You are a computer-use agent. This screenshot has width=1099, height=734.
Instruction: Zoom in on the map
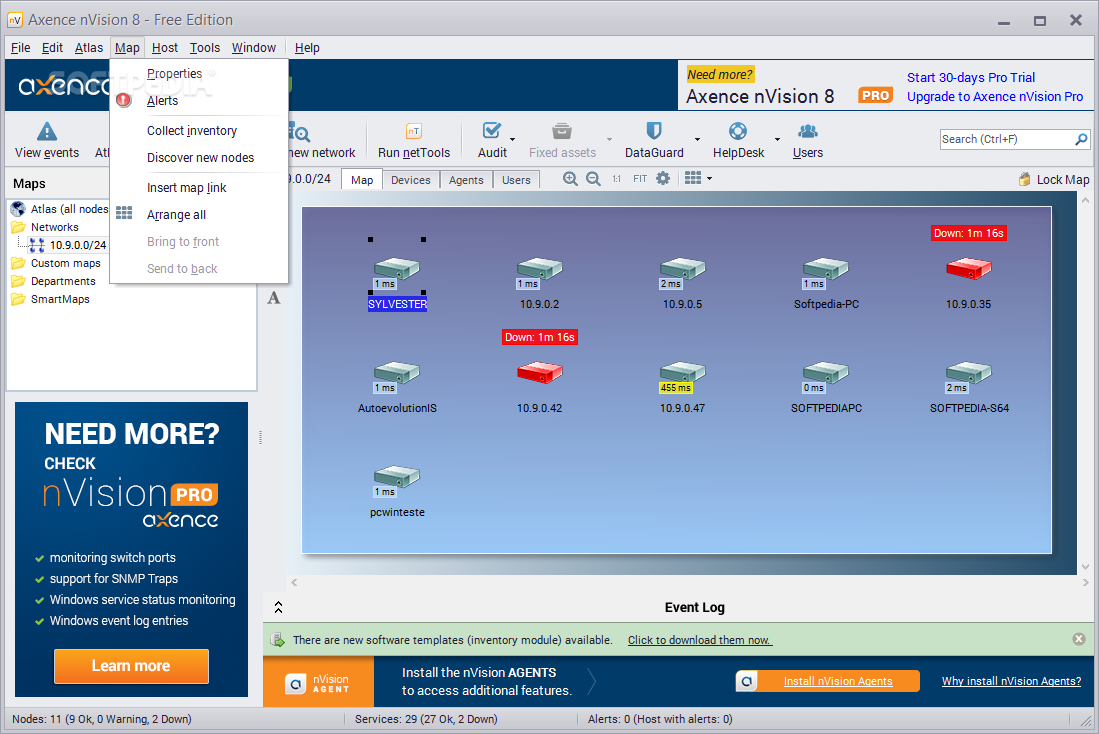tap(571, 179)
